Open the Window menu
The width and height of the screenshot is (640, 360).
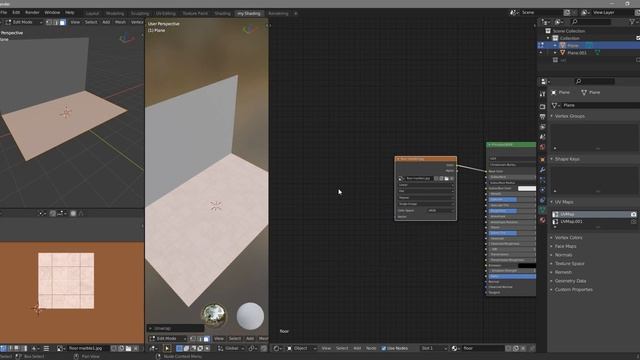pos(52,13)
